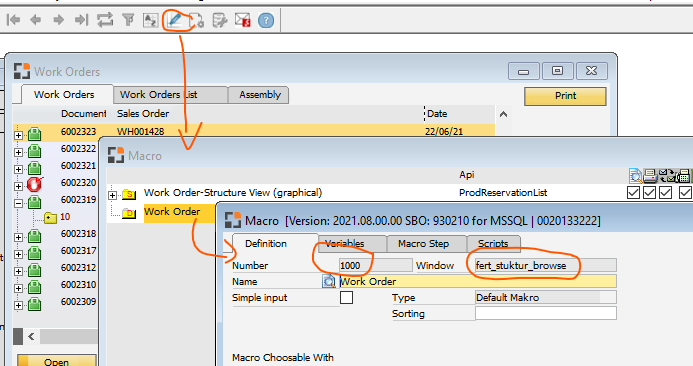
Task: Open the filter funnel toolbar icon
Action: [x=128, y=20]
